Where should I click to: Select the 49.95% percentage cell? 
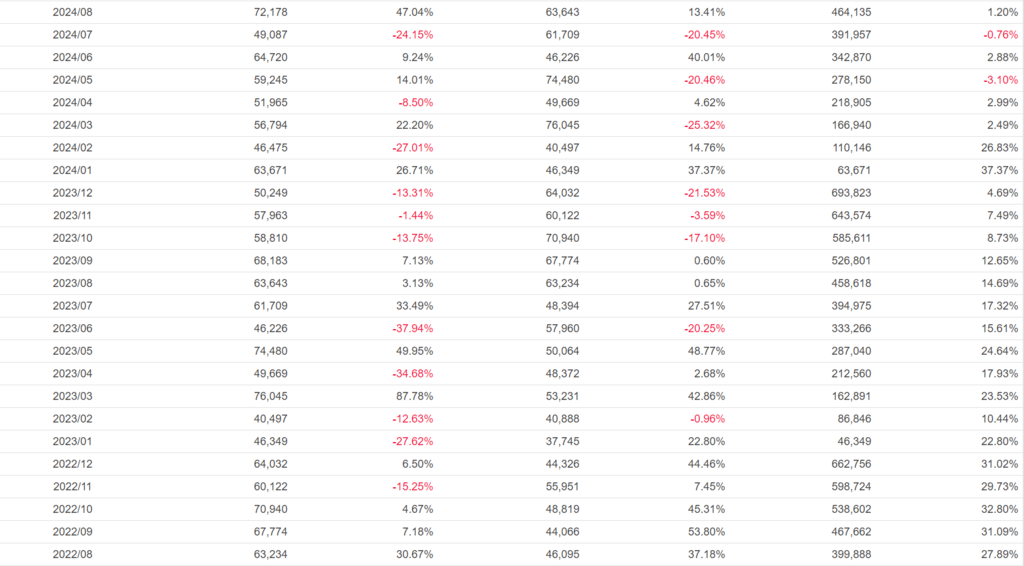click(413, 351)
